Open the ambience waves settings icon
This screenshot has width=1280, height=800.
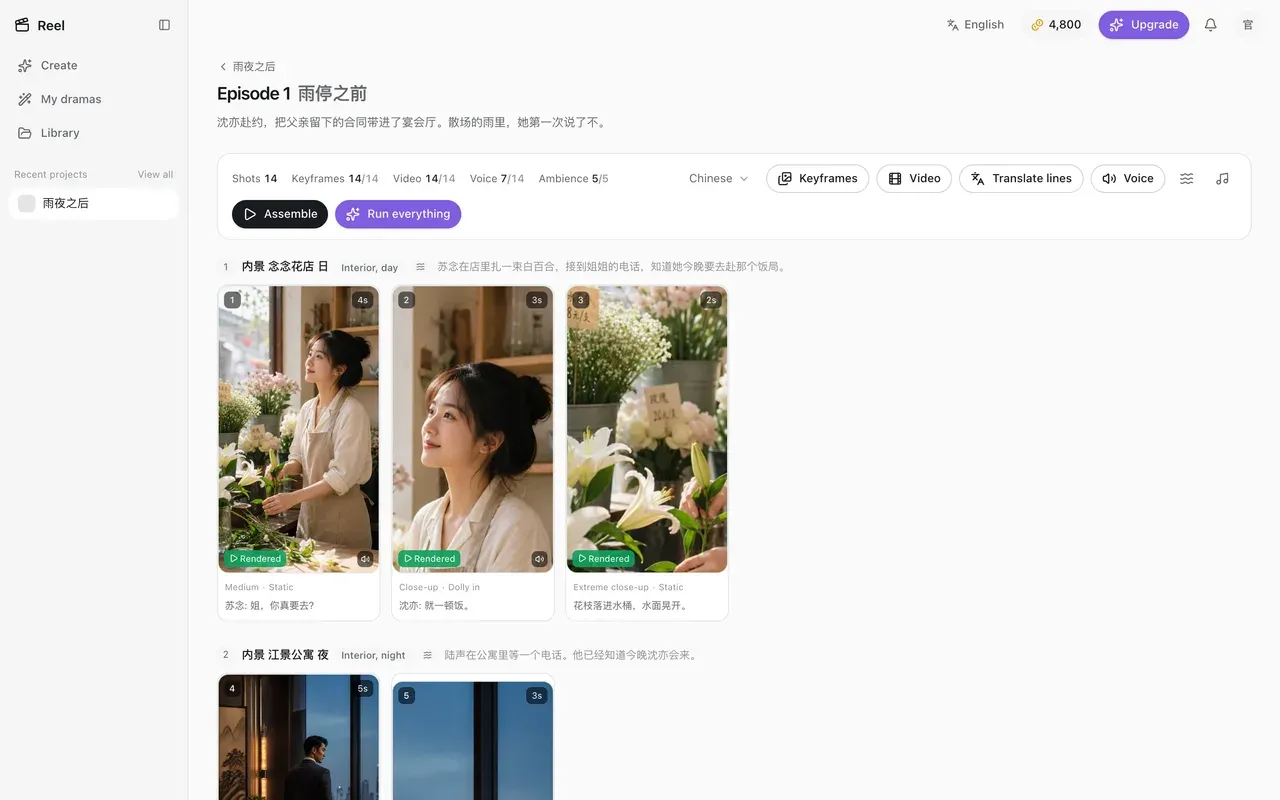point(1187,178)
